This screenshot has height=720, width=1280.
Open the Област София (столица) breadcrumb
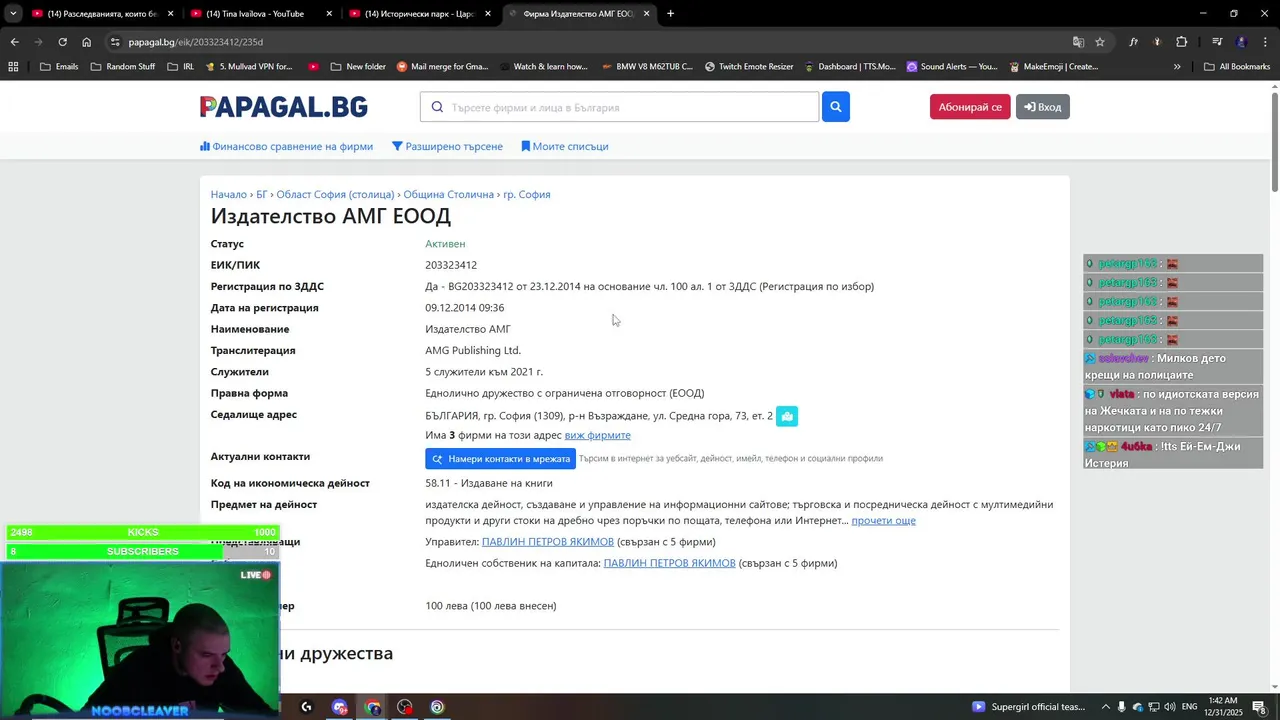(x=335, y=194)
